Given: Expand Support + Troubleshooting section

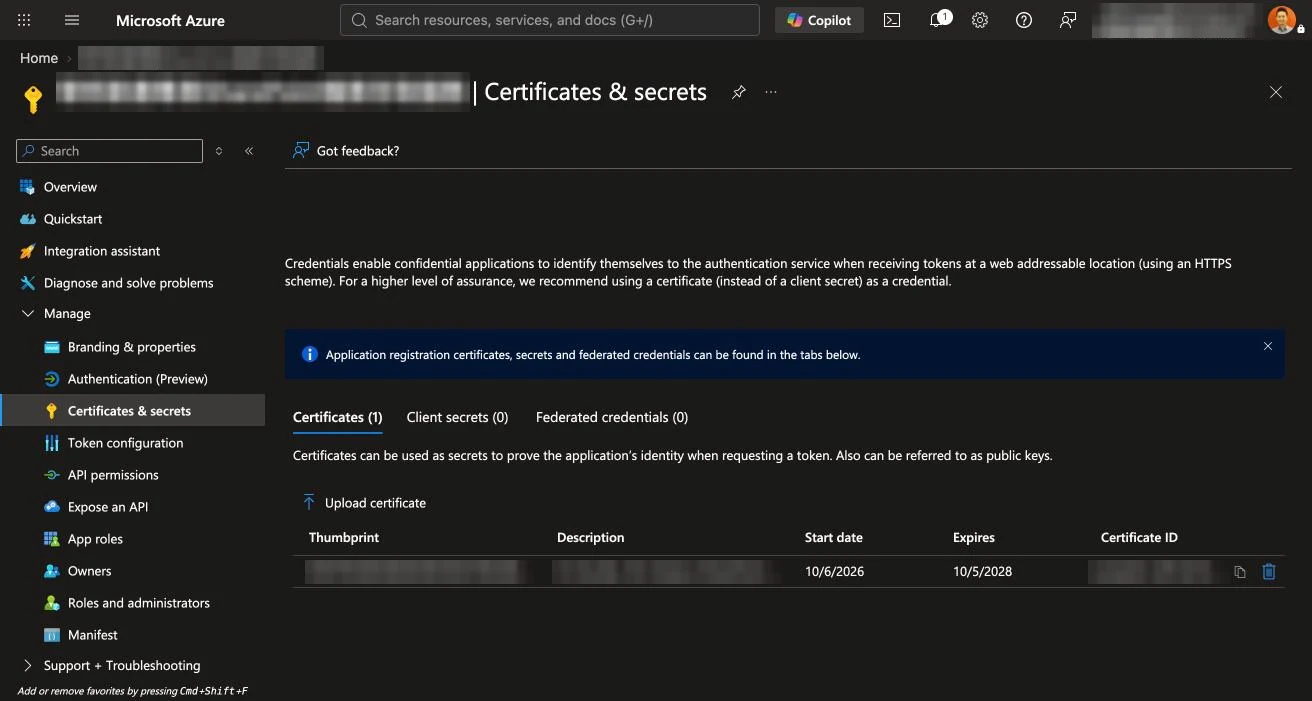Looking at the screenshot, I should (x=121, y=665).
